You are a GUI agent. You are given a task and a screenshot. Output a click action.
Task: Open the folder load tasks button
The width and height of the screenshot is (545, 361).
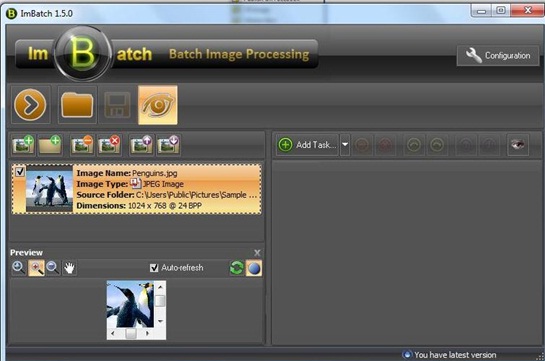(x=77, y=105)
